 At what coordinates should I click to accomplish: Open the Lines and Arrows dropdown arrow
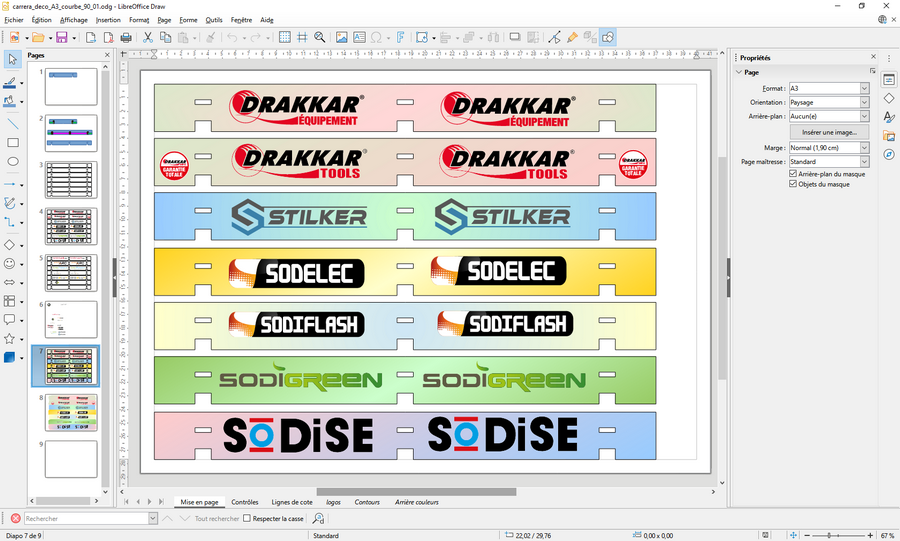[22, 185]
